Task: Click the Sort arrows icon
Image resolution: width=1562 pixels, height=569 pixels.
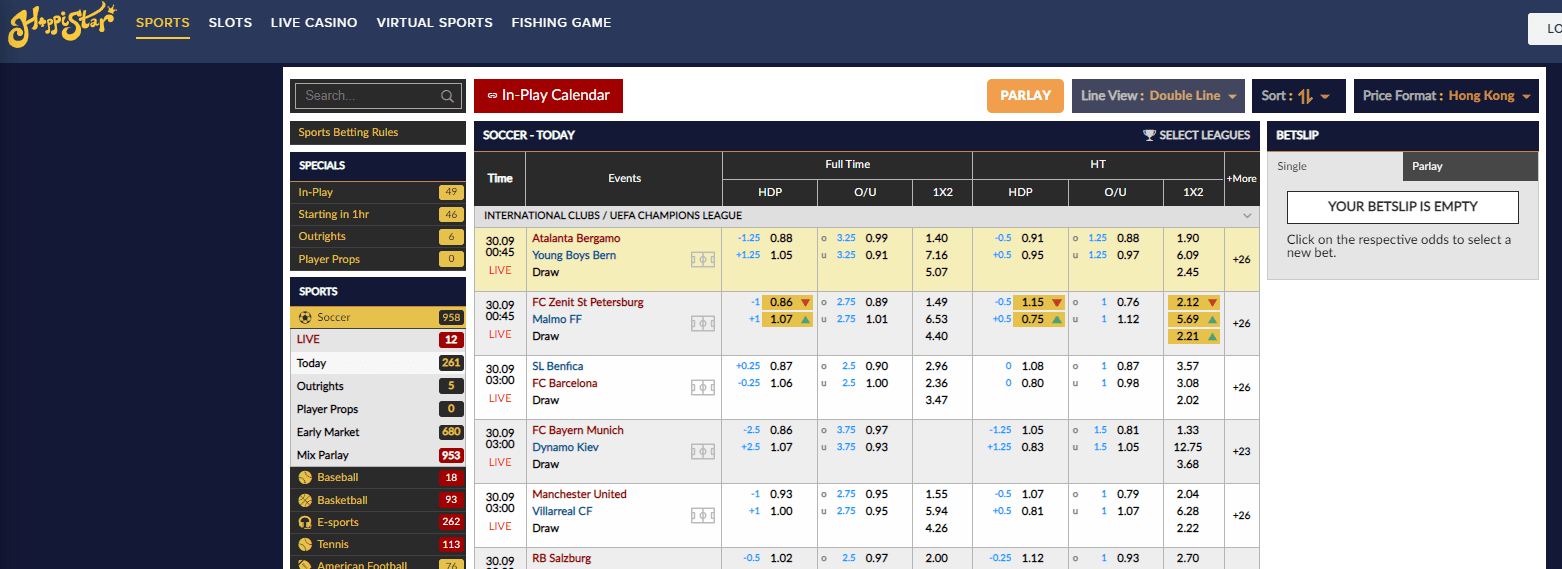Action: pyautogui.click(x=1305, y=96)
